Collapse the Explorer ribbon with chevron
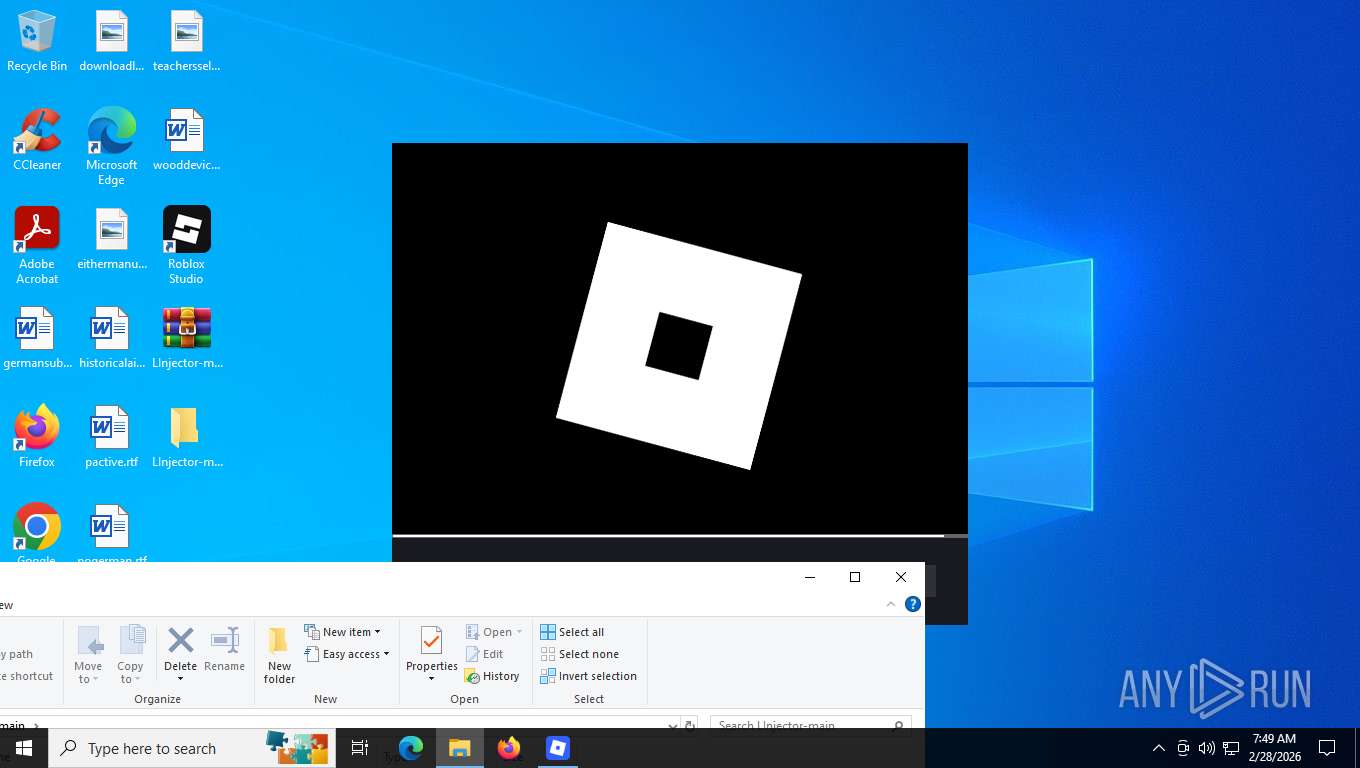 coord(891,604)
